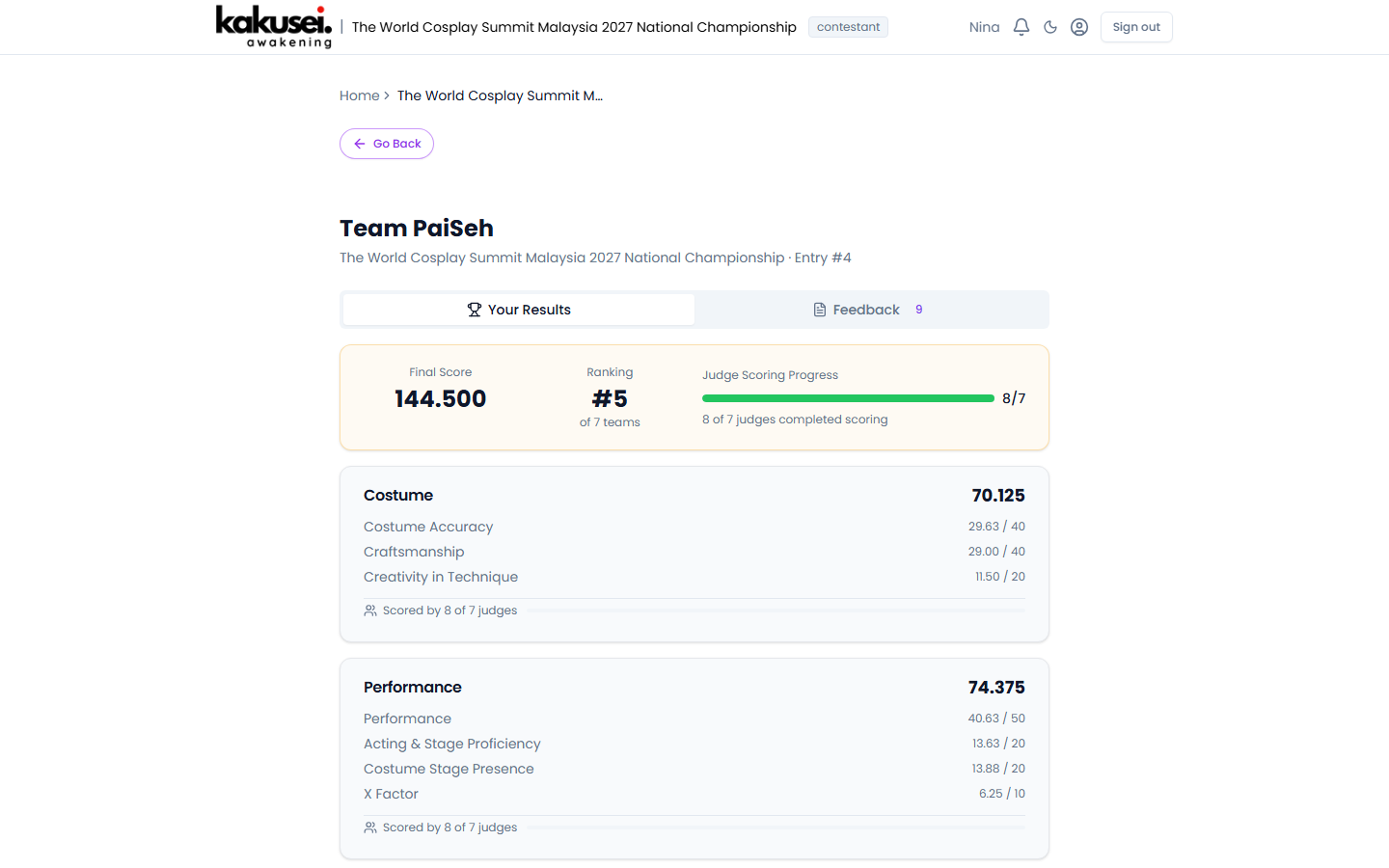Expand the truncated breadcrumb title
Screen dimensions: 1389x868
pos(500,95)
